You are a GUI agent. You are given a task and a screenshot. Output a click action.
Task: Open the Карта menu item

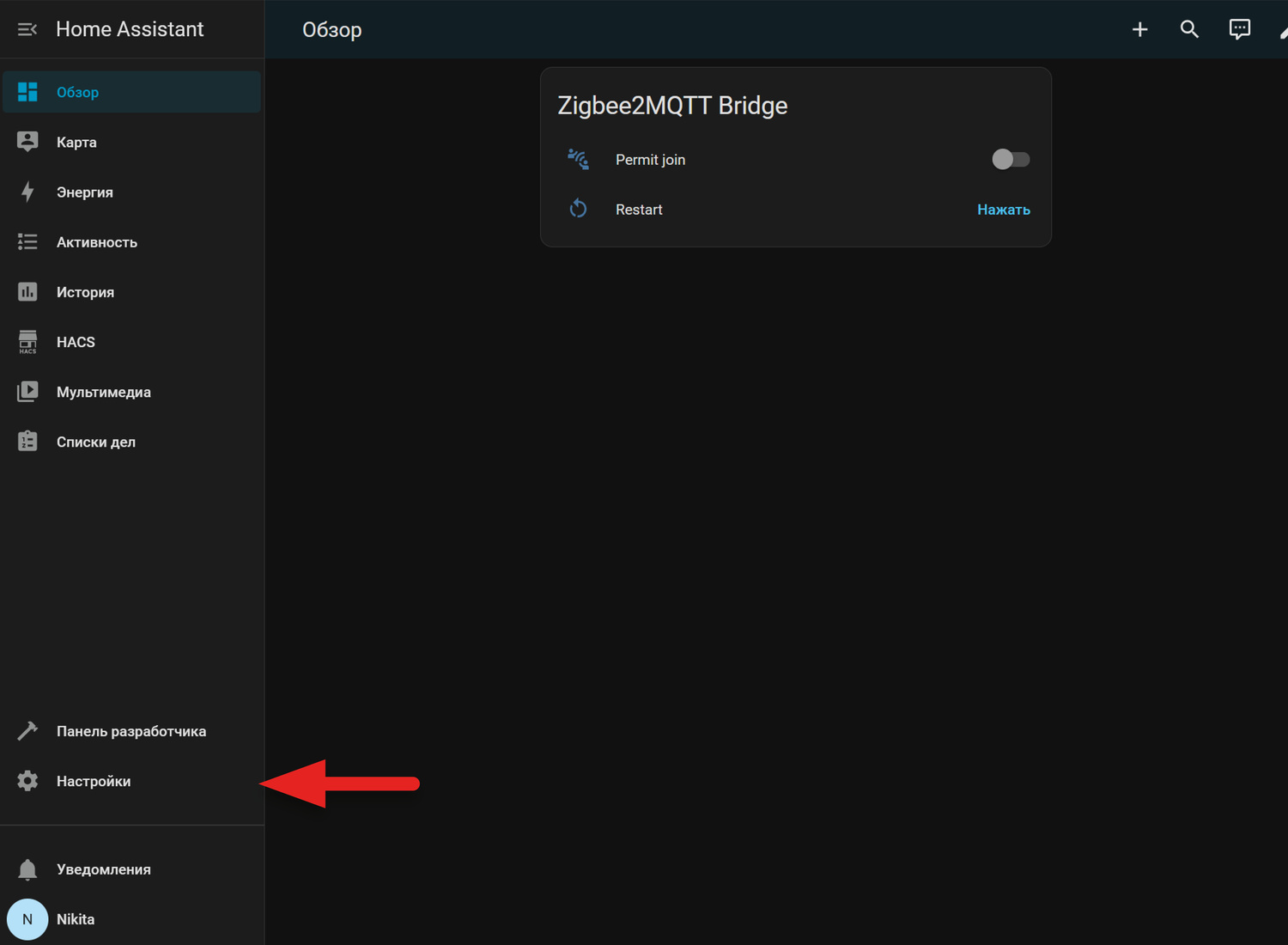132,142
